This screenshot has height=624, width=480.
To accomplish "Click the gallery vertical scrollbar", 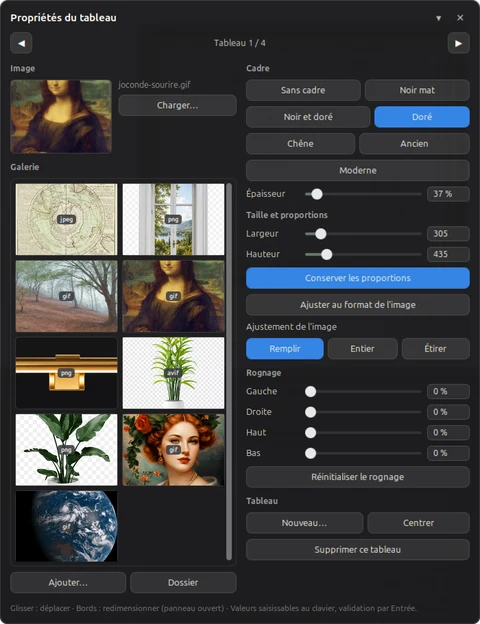I will [x=229, y=372].
